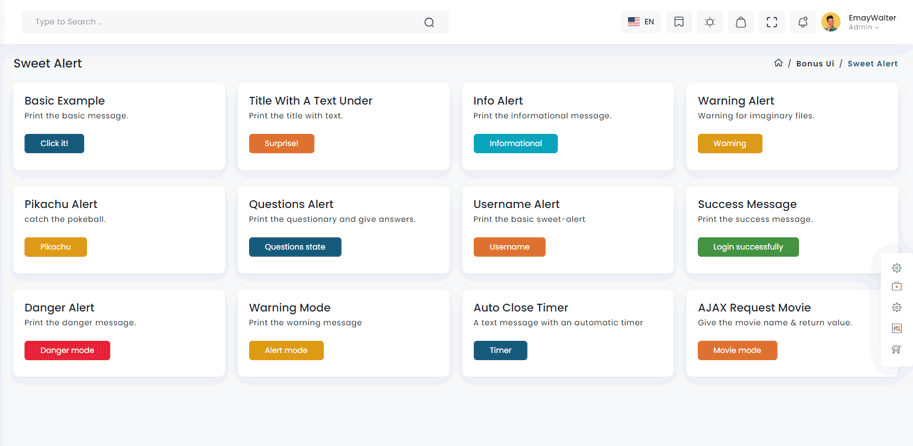Viewport: 913px width, 446px height.
Task: Expand the EmayWalter Admin profile menu
Action: 871,22
